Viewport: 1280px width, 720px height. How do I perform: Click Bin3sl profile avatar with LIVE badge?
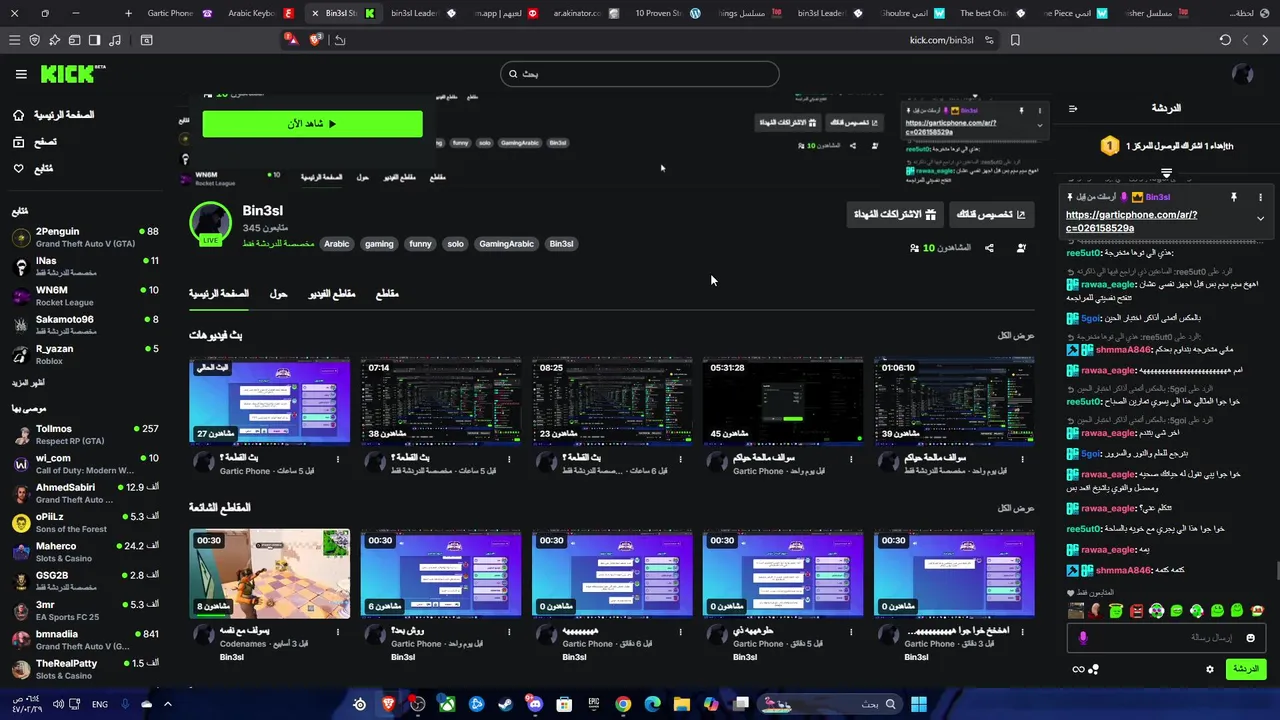(210, 223)
